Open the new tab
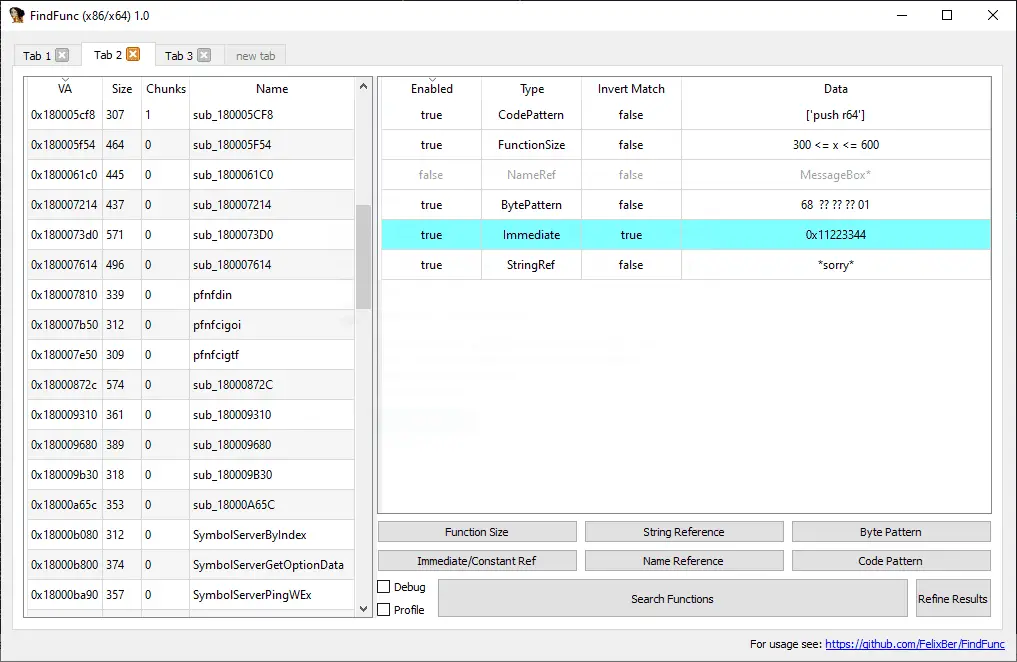Viewport: 1017px width, 662px height. (x=256, y=56)
